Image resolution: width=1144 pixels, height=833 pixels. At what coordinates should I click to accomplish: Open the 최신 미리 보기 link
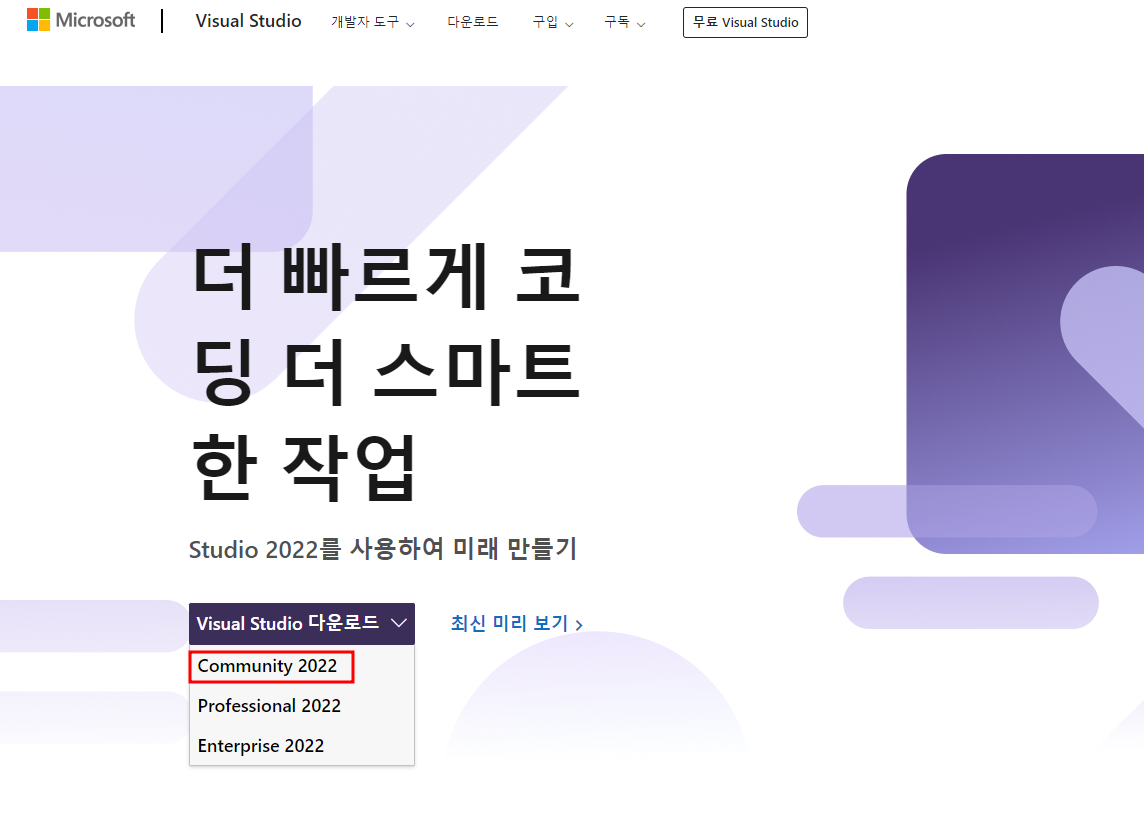tap(517, 624)
